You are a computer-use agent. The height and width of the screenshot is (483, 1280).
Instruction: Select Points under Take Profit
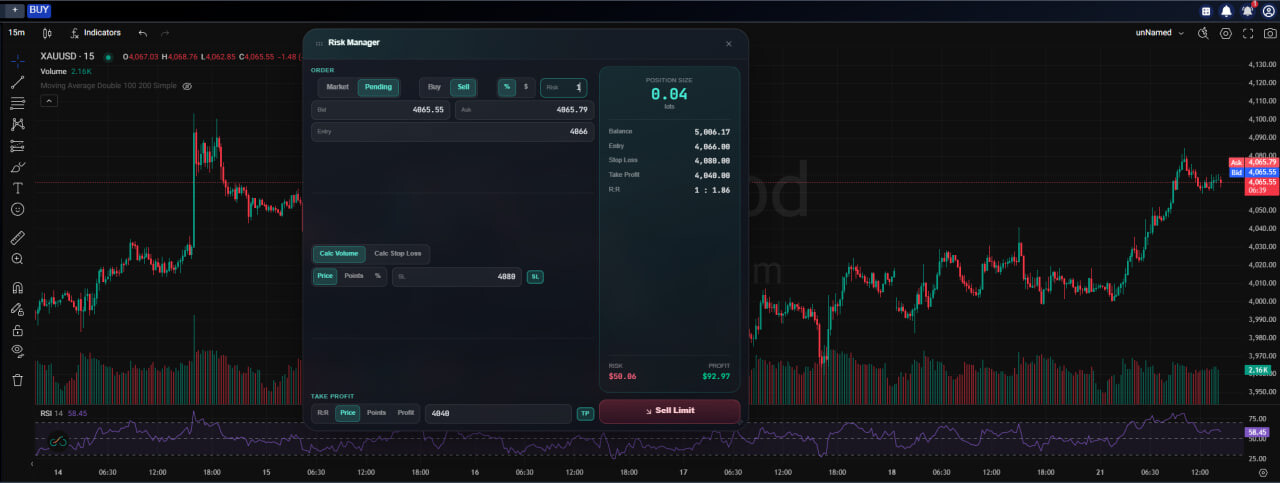[376, 413]
